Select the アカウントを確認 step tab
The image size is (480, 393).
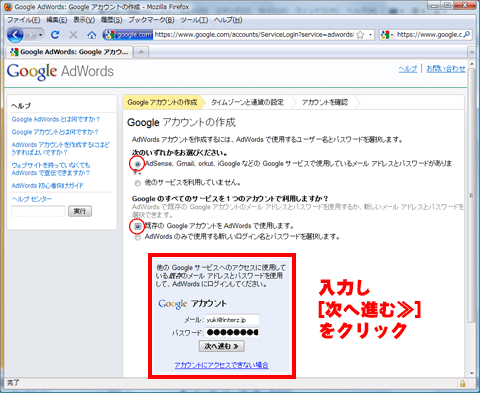(325, 102)
